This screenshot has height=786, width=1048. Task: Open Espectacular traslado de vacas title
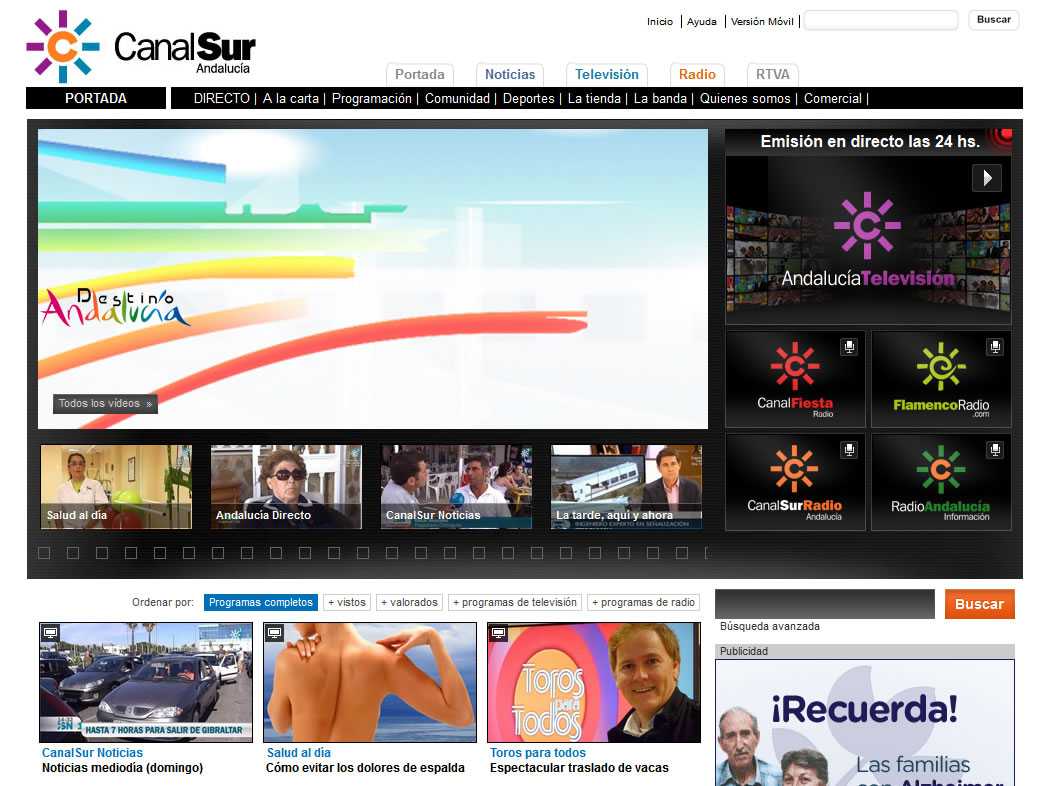(x=579, y=768)
